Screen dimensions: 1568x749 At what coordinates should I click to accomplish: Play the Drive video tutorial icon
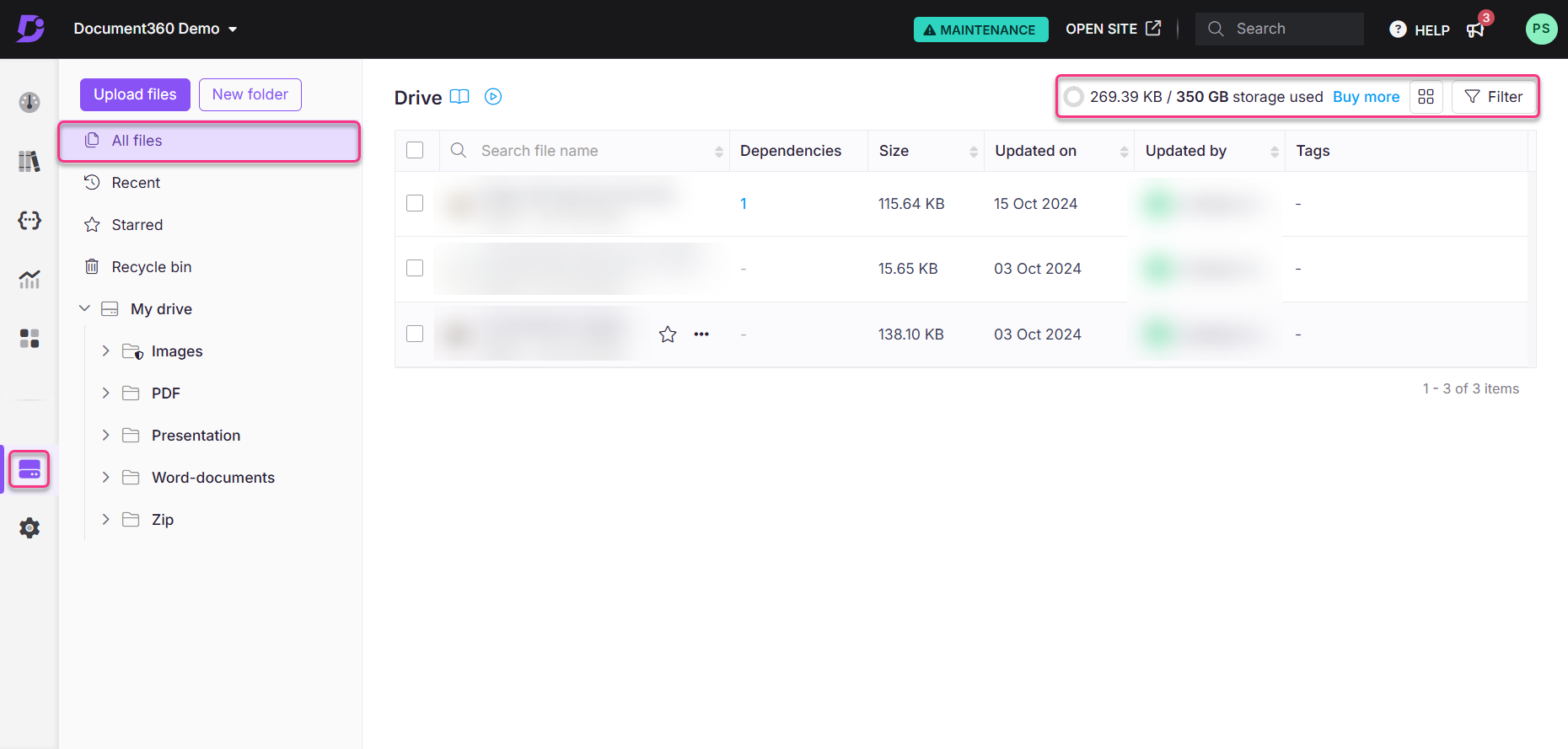[x=493, y=97]
